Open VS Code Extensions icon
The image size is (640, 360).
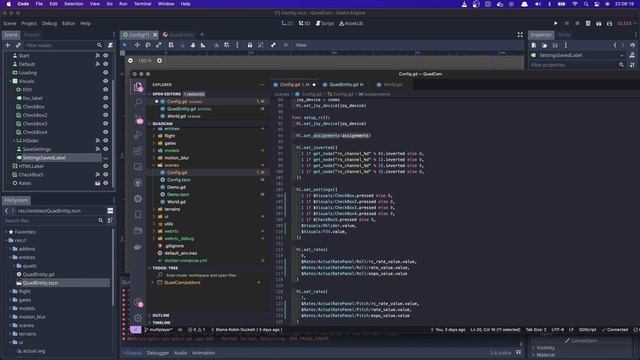tap(138, 151)
